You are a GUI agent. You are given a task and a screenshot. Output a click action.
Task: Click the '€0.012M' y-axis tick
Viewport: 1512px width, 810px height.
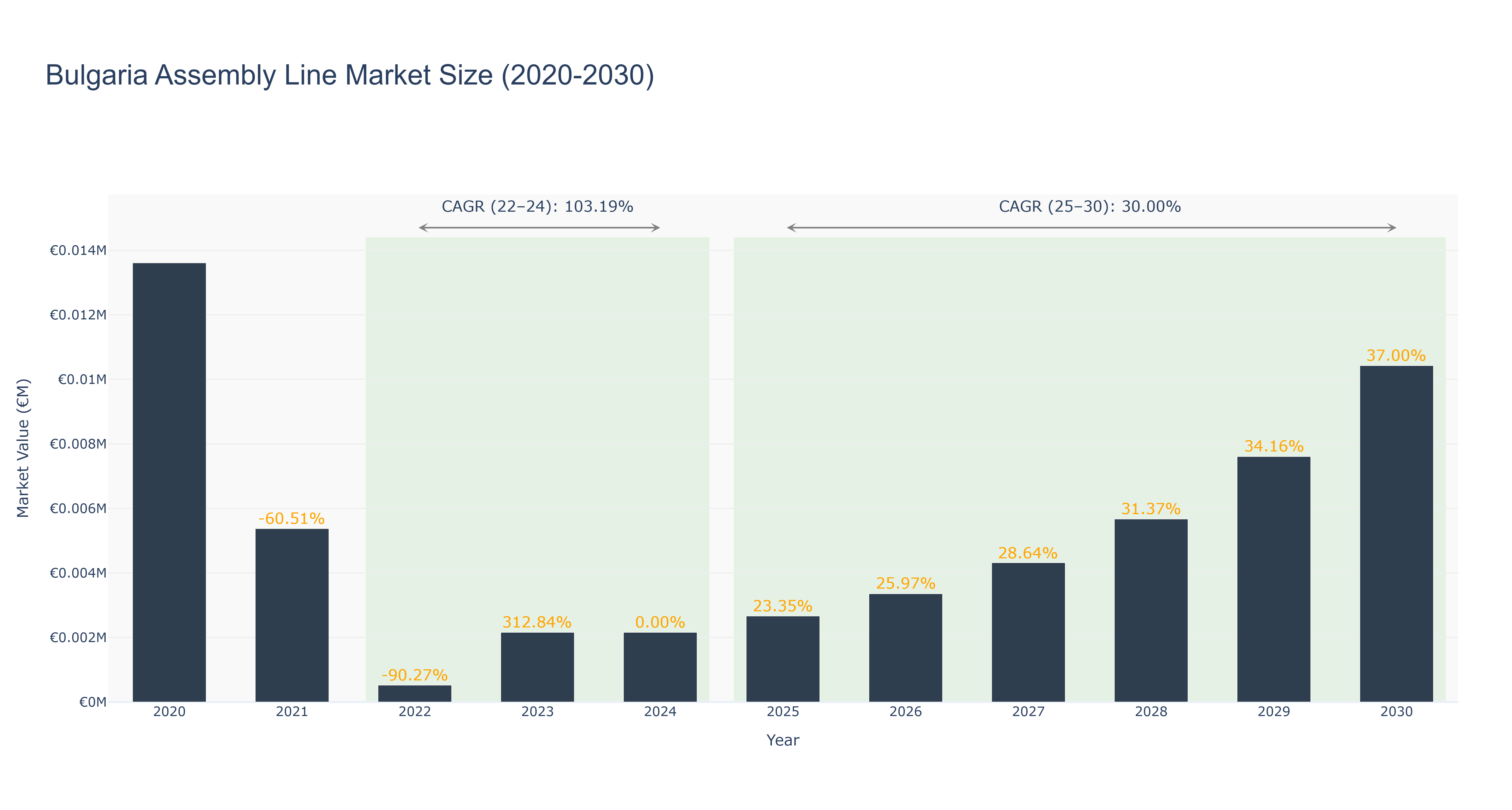tap(78, 315)
